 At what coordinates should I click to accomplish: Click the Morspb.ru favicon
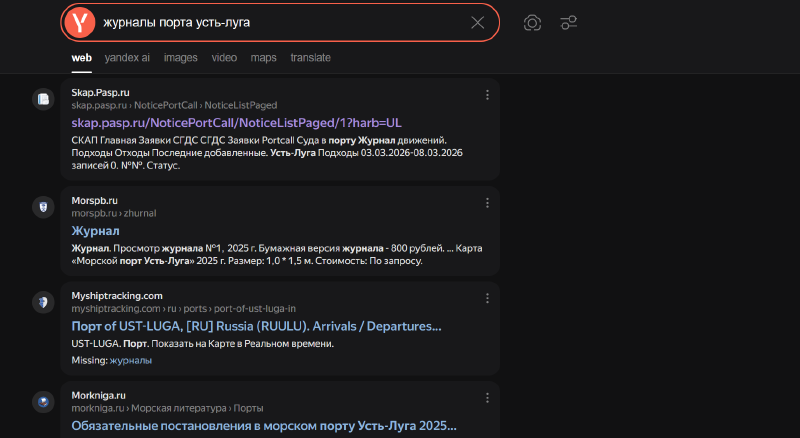[x=43, y=207]
